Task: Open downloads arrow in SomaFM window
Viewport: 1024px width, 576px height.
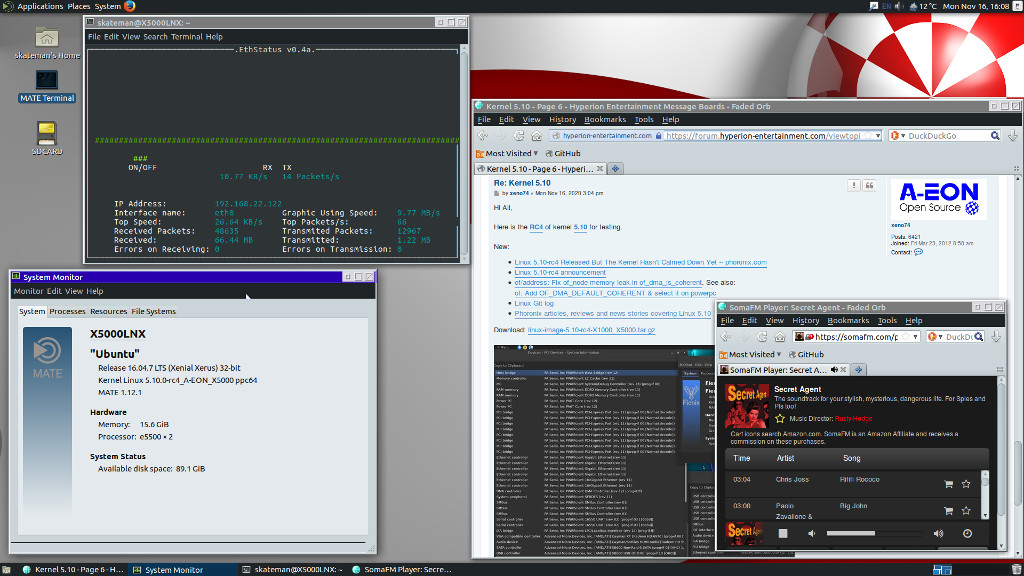Action: click(x=995, y=337)
